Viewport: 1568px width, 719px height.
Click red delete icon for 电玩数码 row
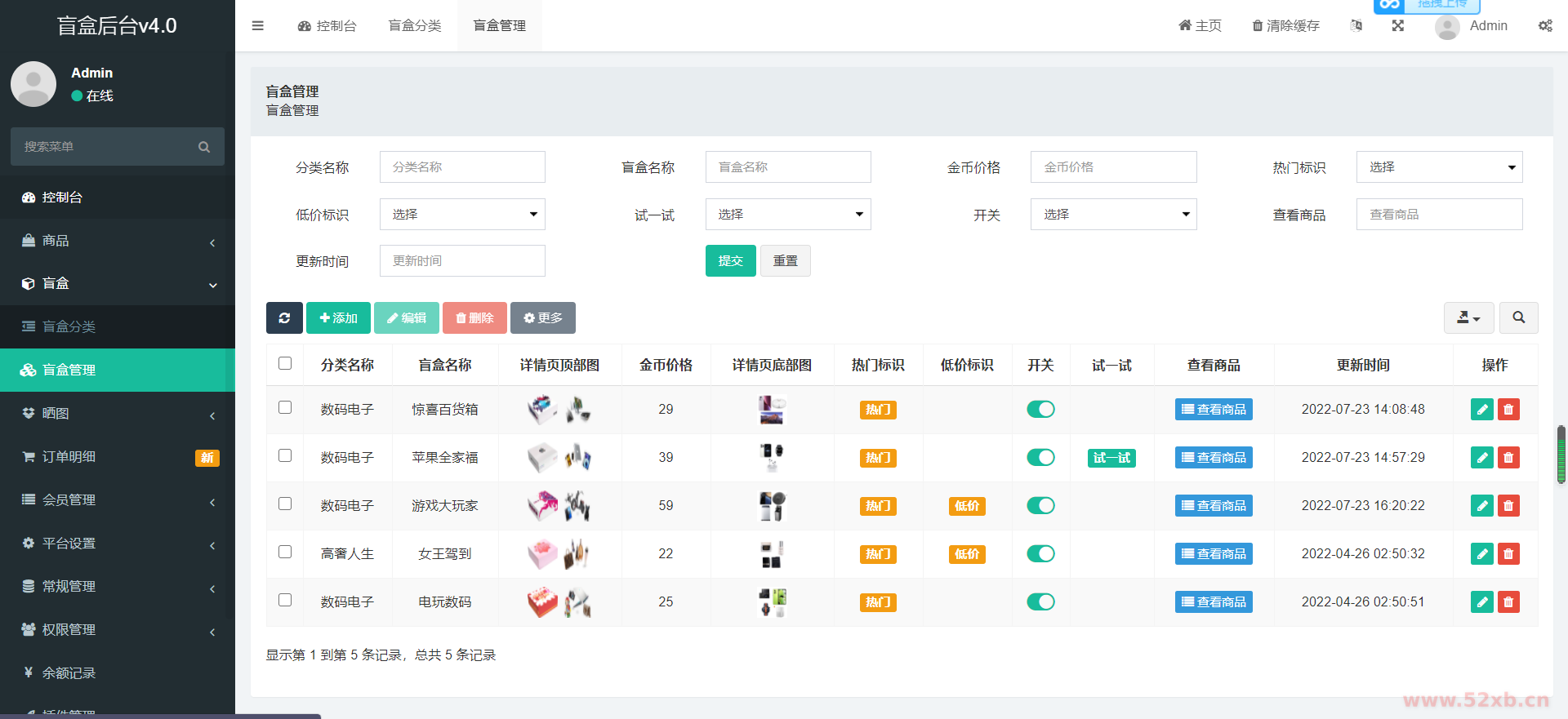pos(1508,602)
